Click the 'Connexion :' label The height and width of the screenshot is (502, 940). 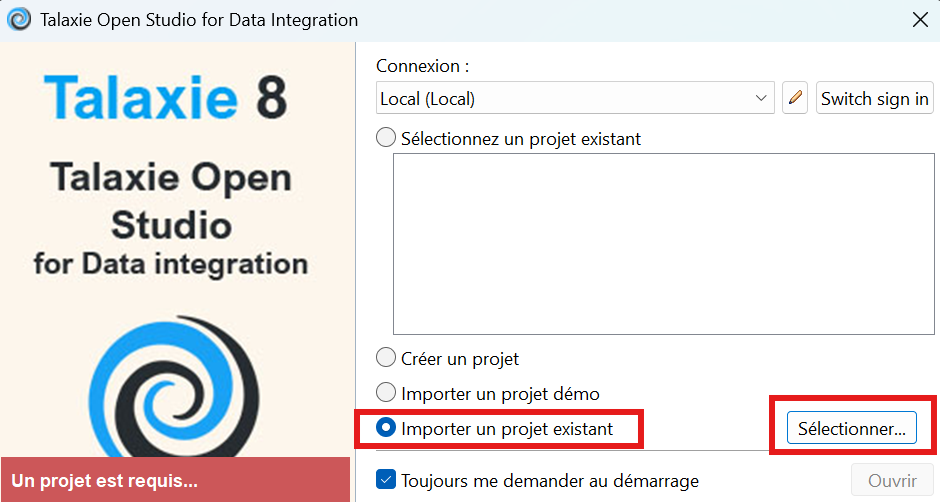422,66
